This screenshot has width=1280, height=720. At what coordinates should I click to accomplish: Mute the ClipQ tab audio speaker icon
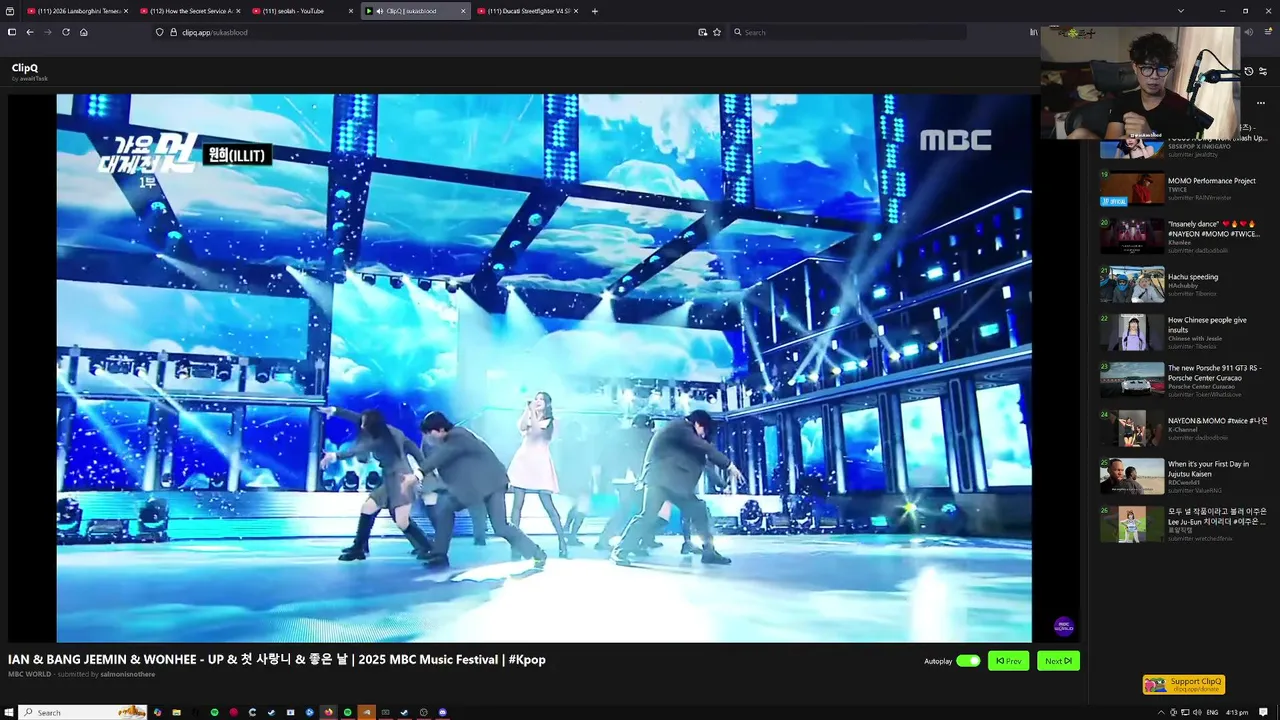pyautogui.click(x=379, y=11)
